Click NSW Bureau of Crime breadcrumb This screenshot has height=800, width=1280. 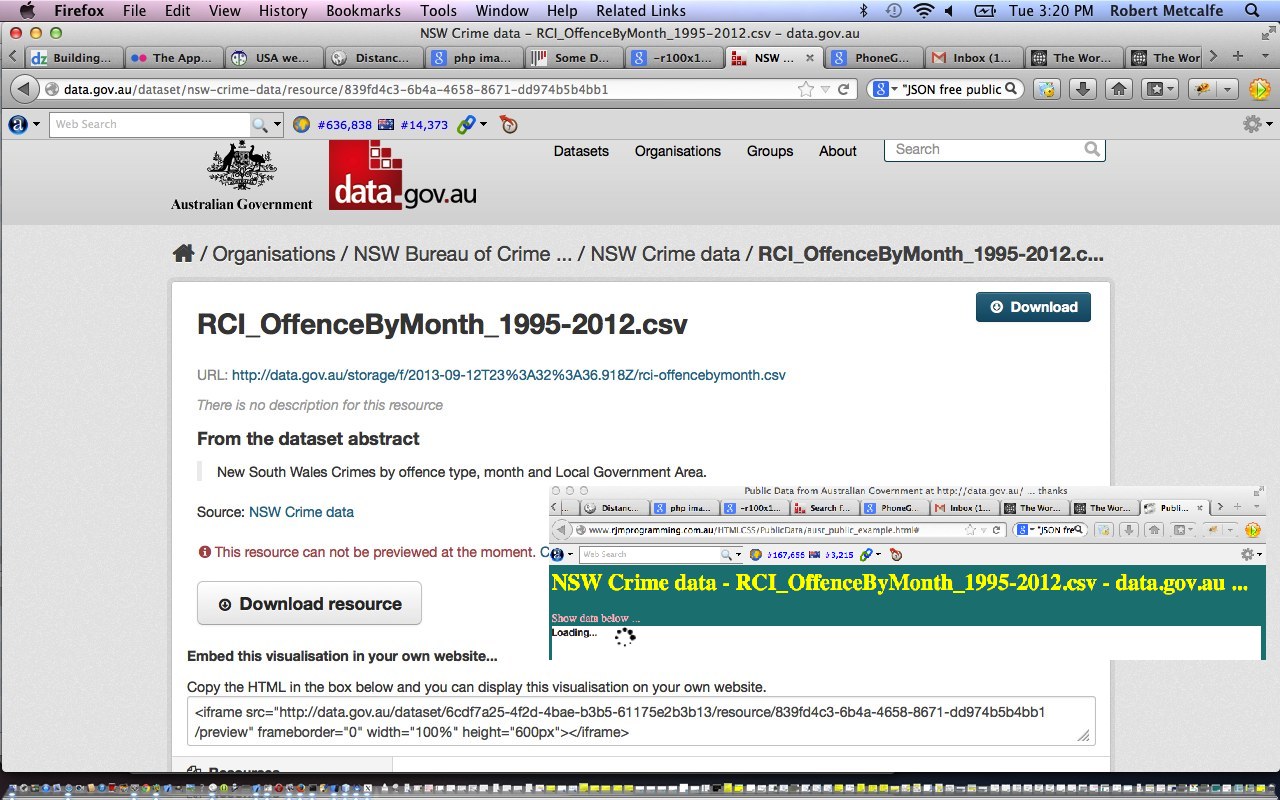click(463, 254)
